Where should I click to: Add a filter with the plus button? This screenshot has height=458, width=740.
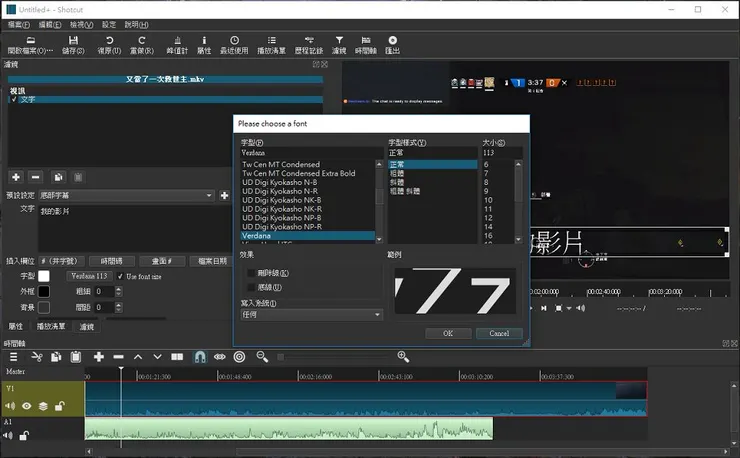pos(15,177)
